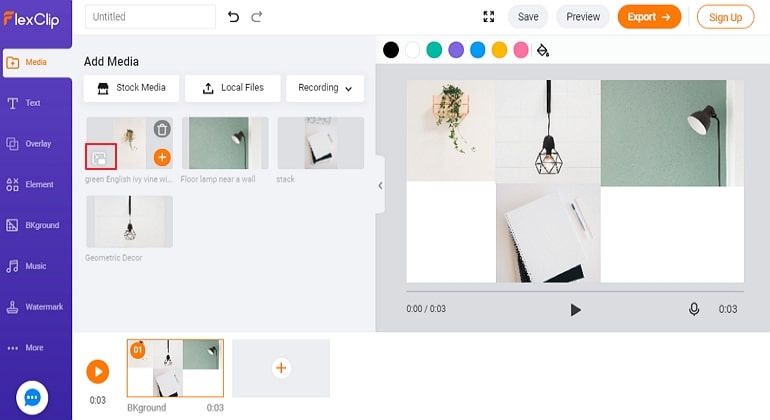Select the green color swatch

coord(434,50)
